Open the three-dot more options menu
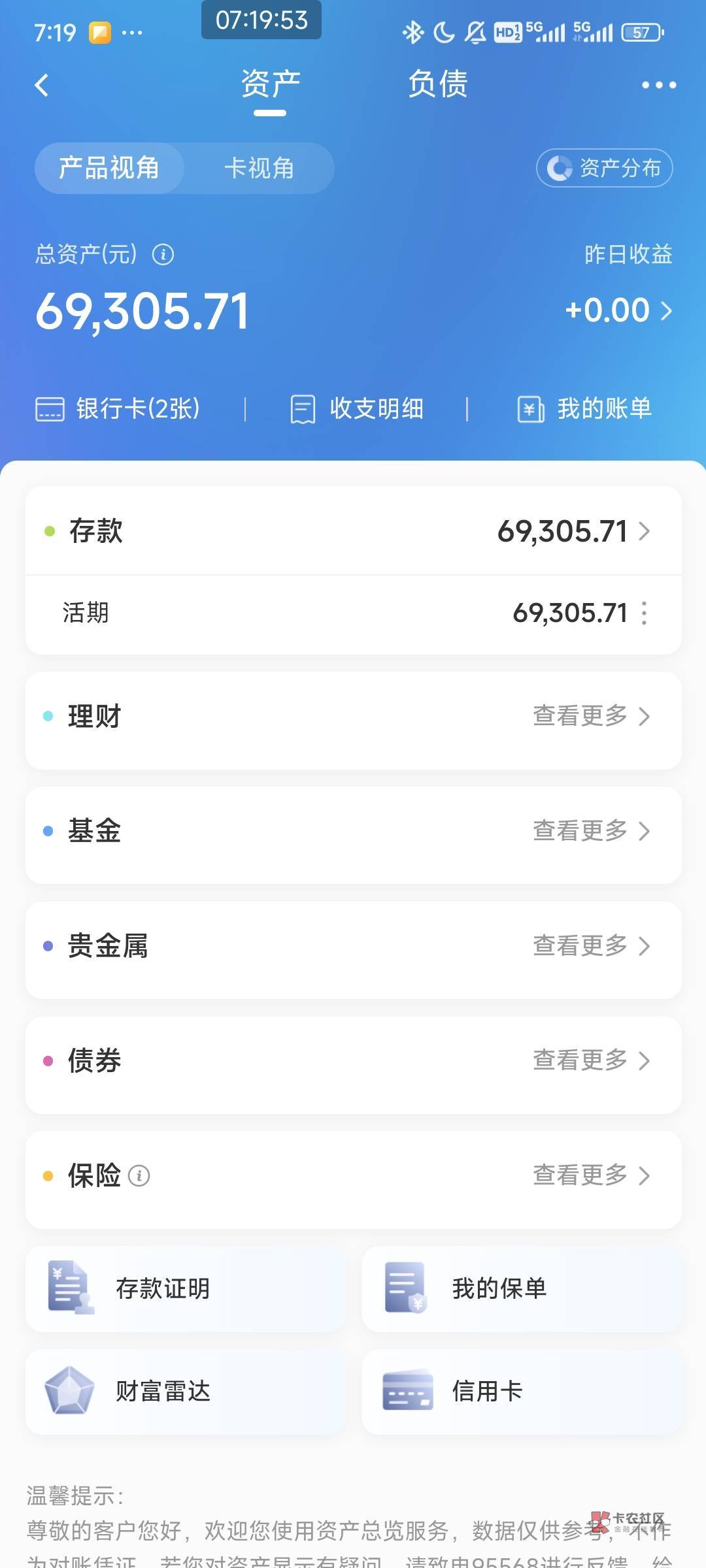This screenshot has height=1568, width=706. click(658, 85)
